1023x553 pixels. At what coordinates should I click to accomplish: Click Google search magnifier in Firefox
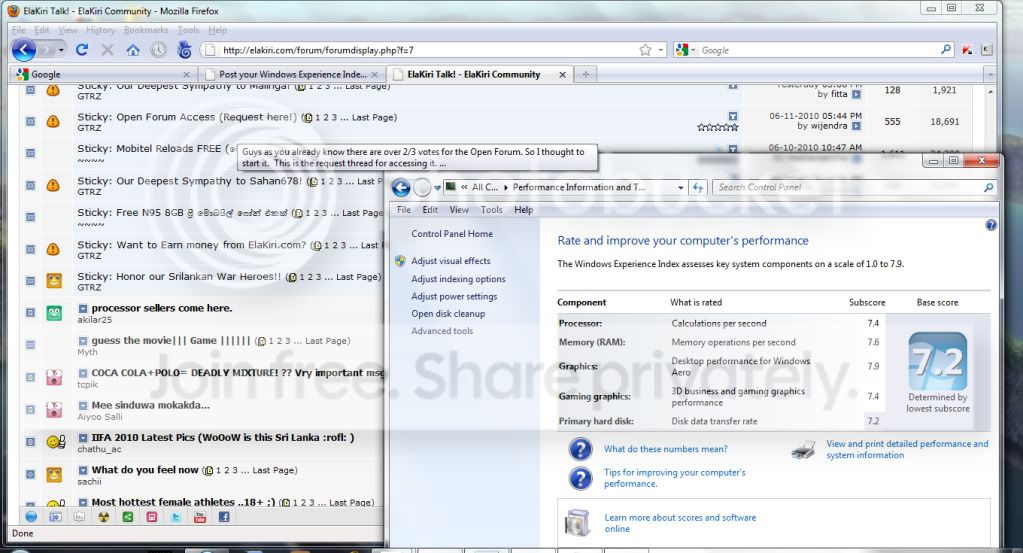click(945, 50)
